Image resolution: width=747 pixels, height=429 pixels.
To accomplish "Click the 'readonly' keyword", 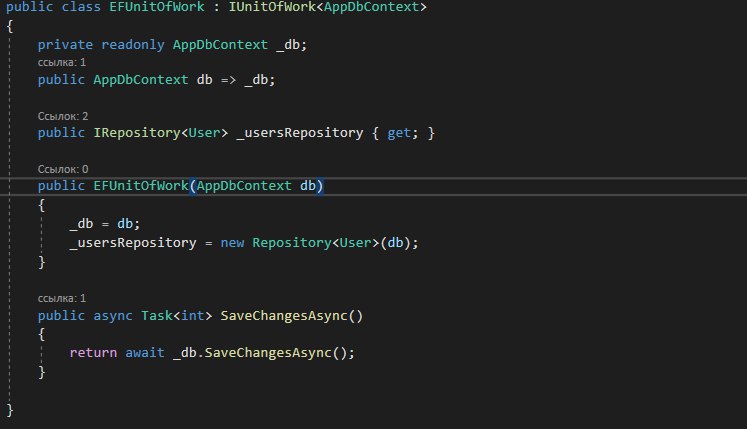I will tap(132, 45).
